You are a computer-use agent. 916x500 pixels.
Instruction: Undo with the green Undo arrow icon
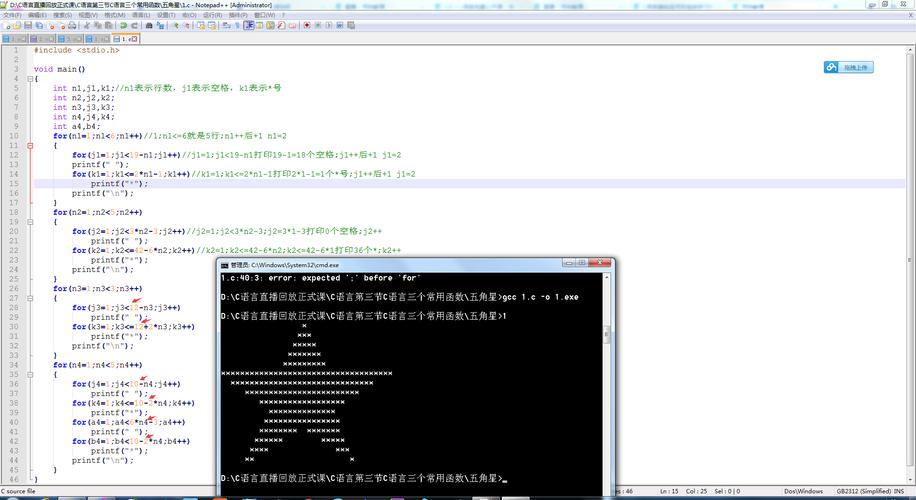[x=123, y=26]
